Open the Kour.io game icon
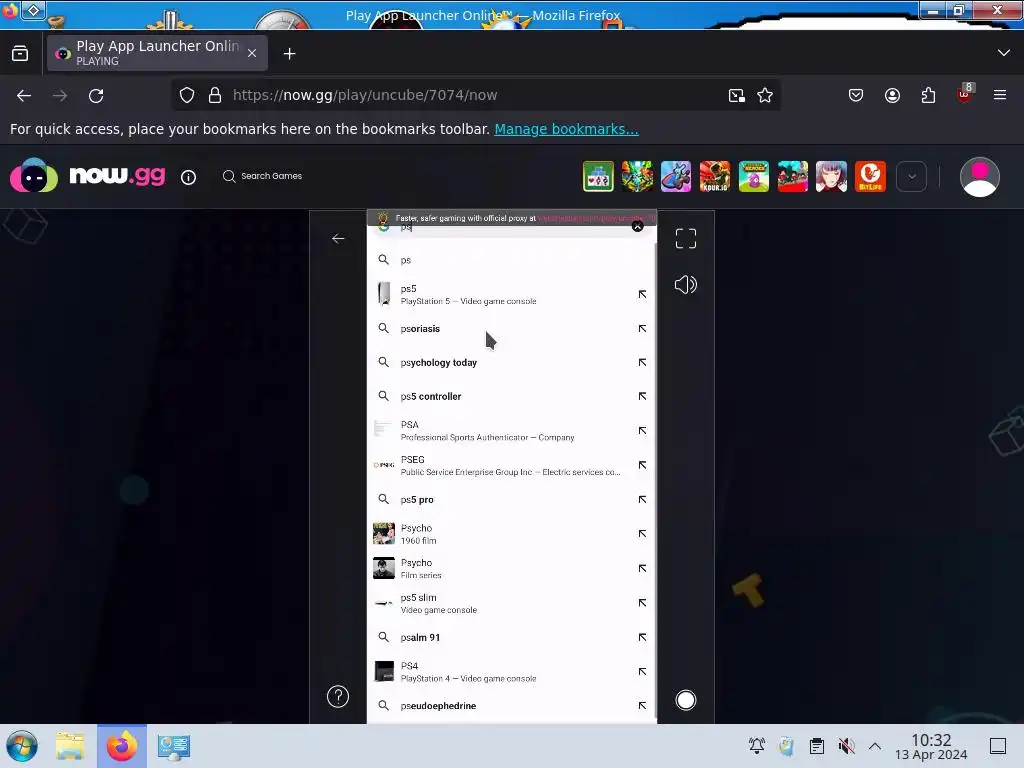Viewport: 1024px width, 768px height. click(714, 176)
